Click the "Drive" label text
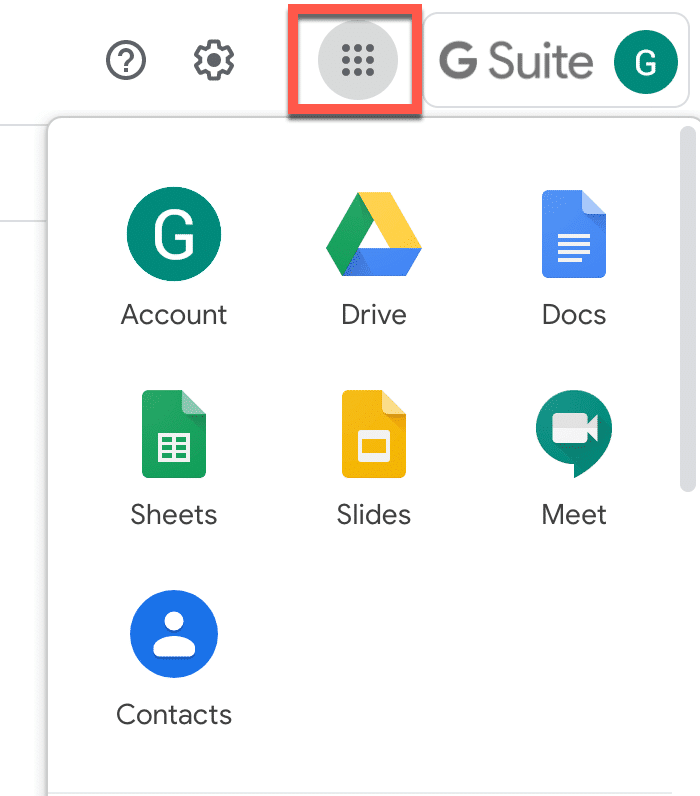700x796 pixels. (x=374, y=315)
